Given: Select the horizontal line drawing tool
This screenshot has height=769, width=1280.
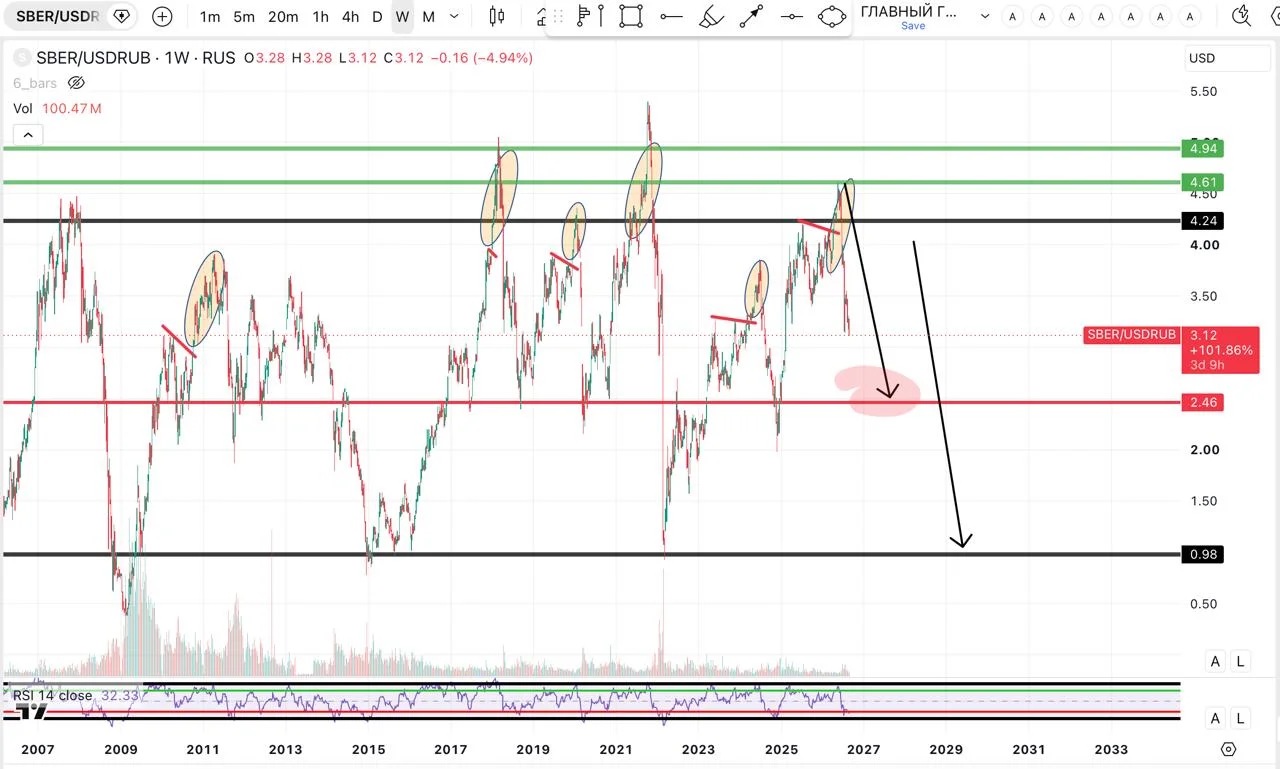Looking at the screenshot, I should [x=671, y=16].
